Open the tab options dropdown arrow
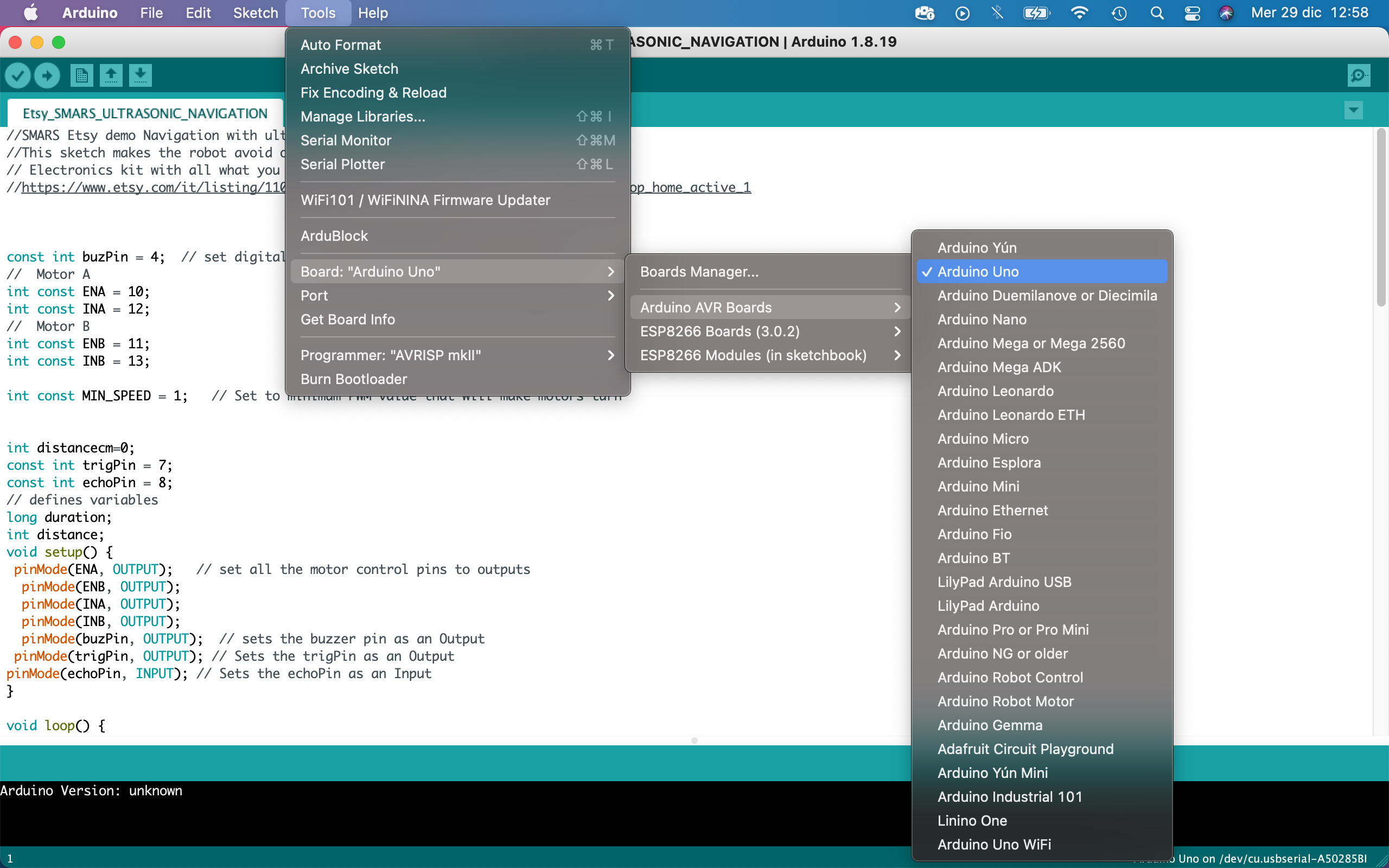 (x=1353, y=110)
